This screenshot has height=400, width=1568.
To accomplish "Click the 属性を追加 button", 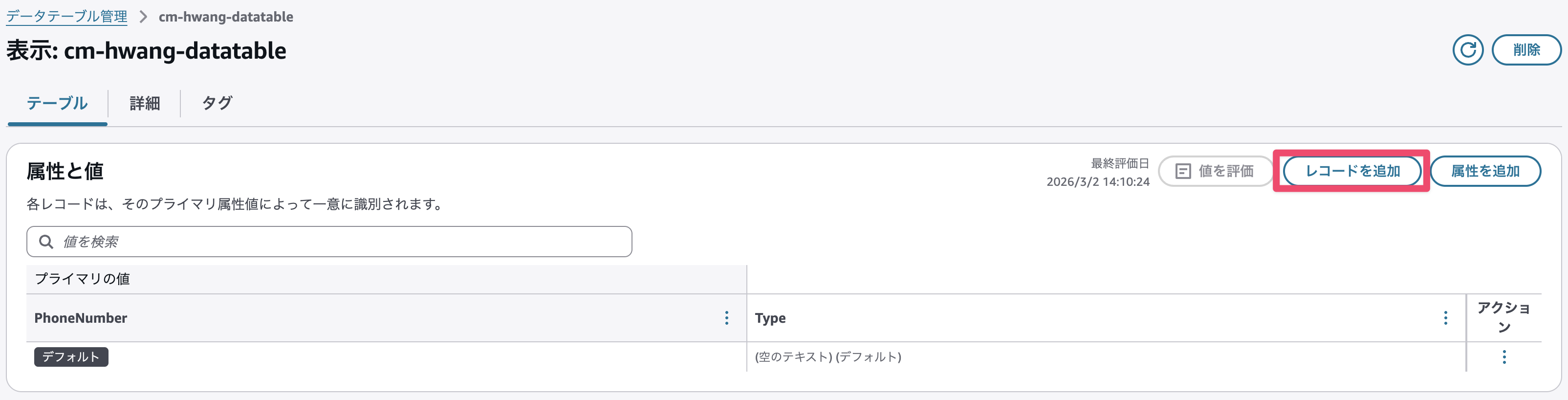I will coord(1485,171).
